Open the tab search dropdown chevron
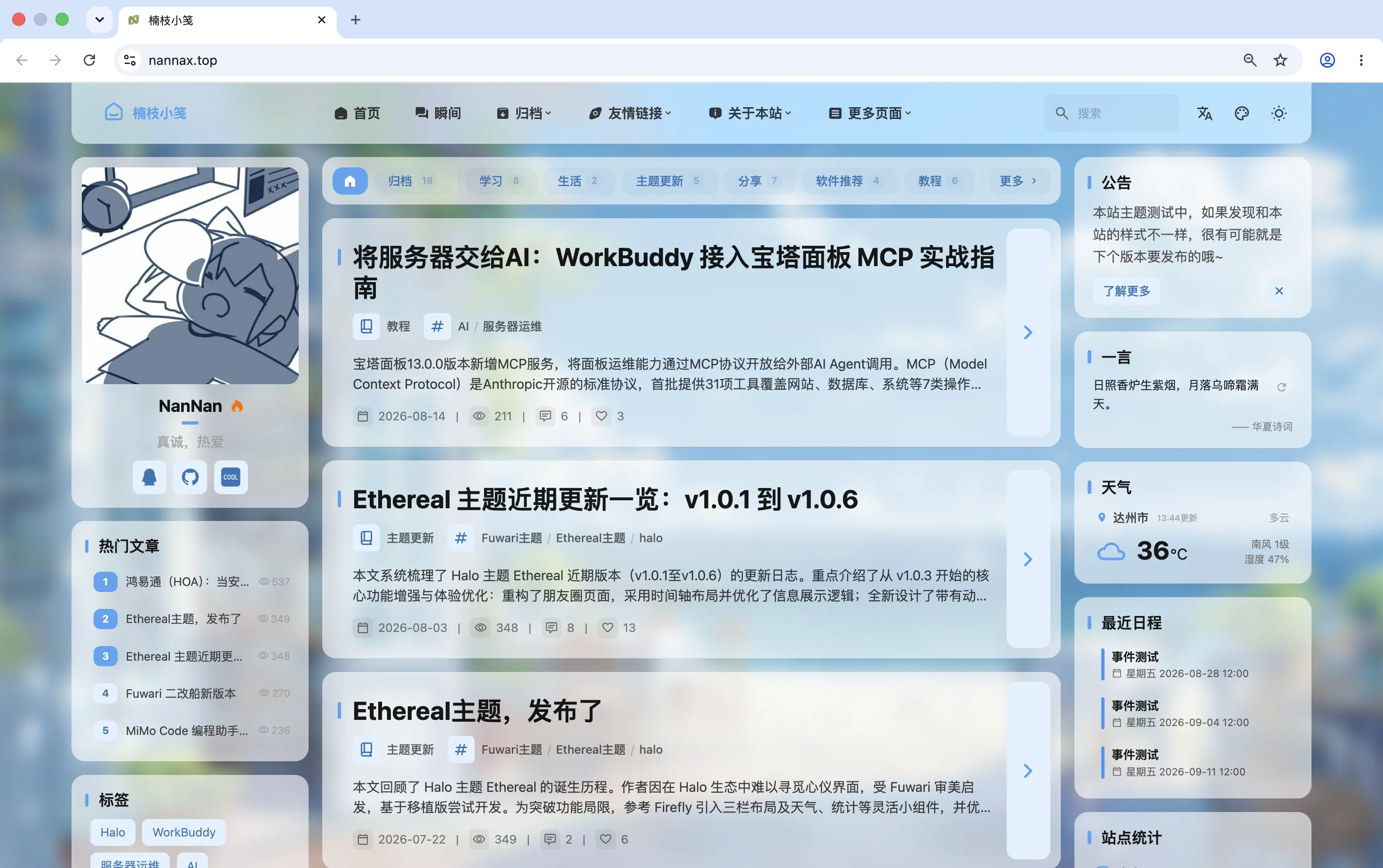This screenshot has height=868, width=1383. 99,20
